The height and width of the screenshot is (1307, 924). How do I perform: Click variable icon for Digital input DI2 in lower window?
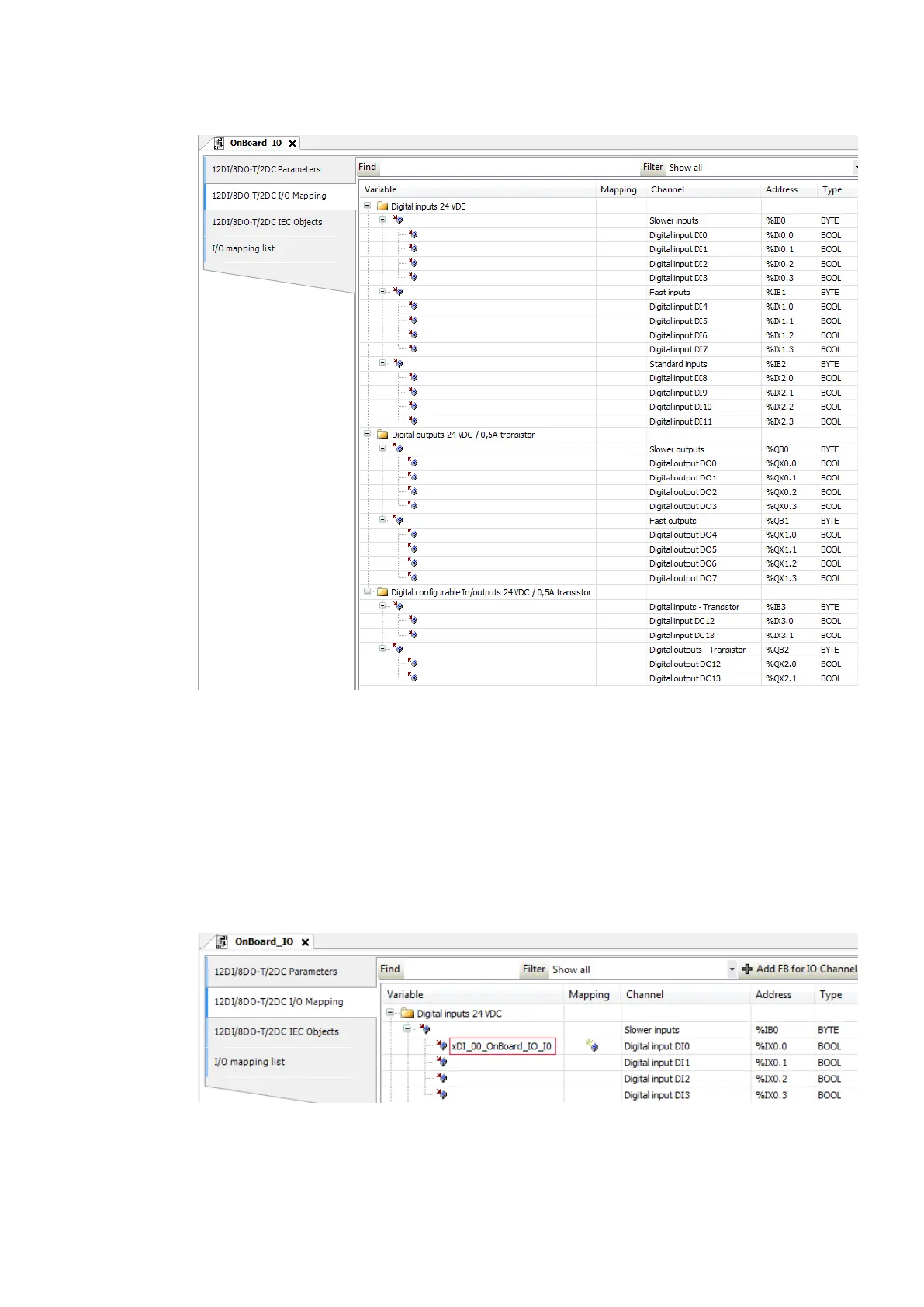[x=441, y=1078]
